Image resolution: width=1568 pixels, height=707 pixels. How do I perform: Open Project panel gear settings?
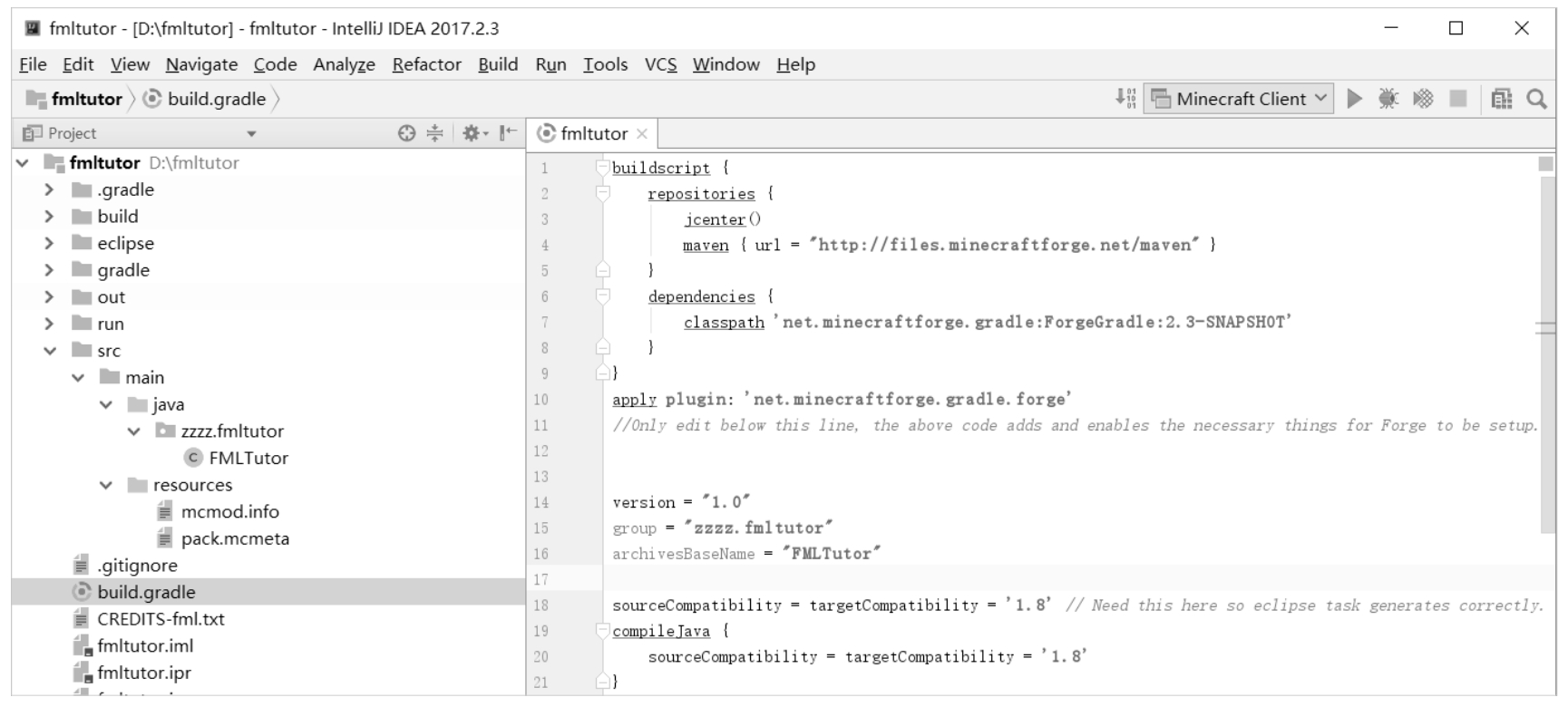(x=473, y=133)
